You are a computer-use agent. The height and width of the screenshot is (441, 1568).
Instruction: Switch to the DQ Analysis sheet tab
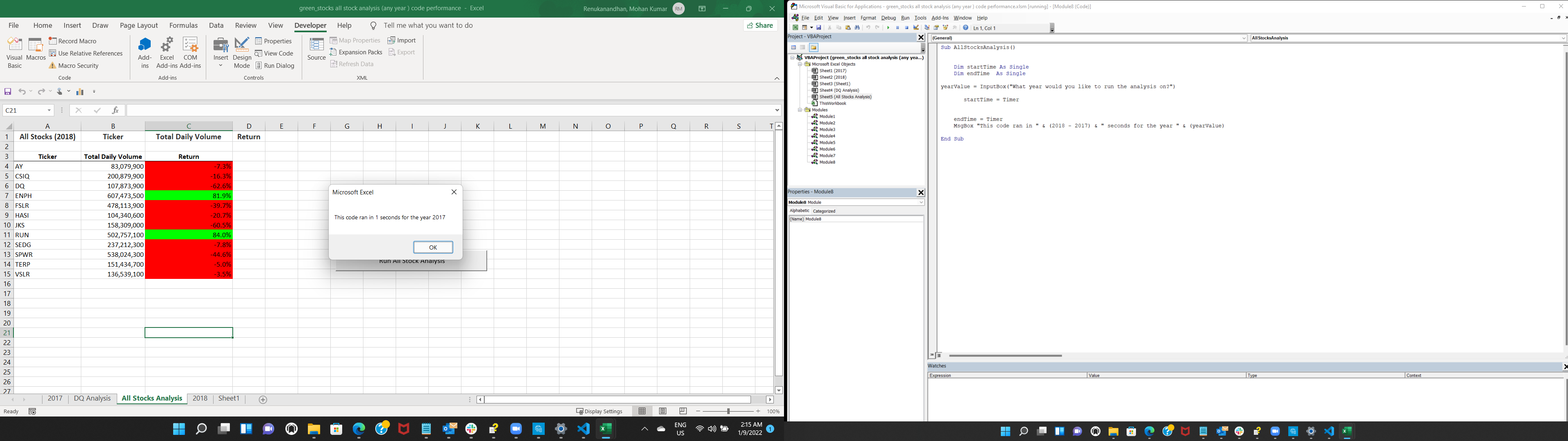92,399
